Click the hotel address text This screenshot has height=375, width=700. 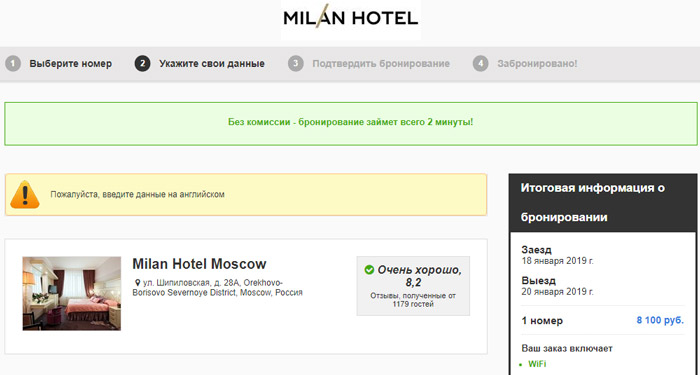tap(218, 288)
